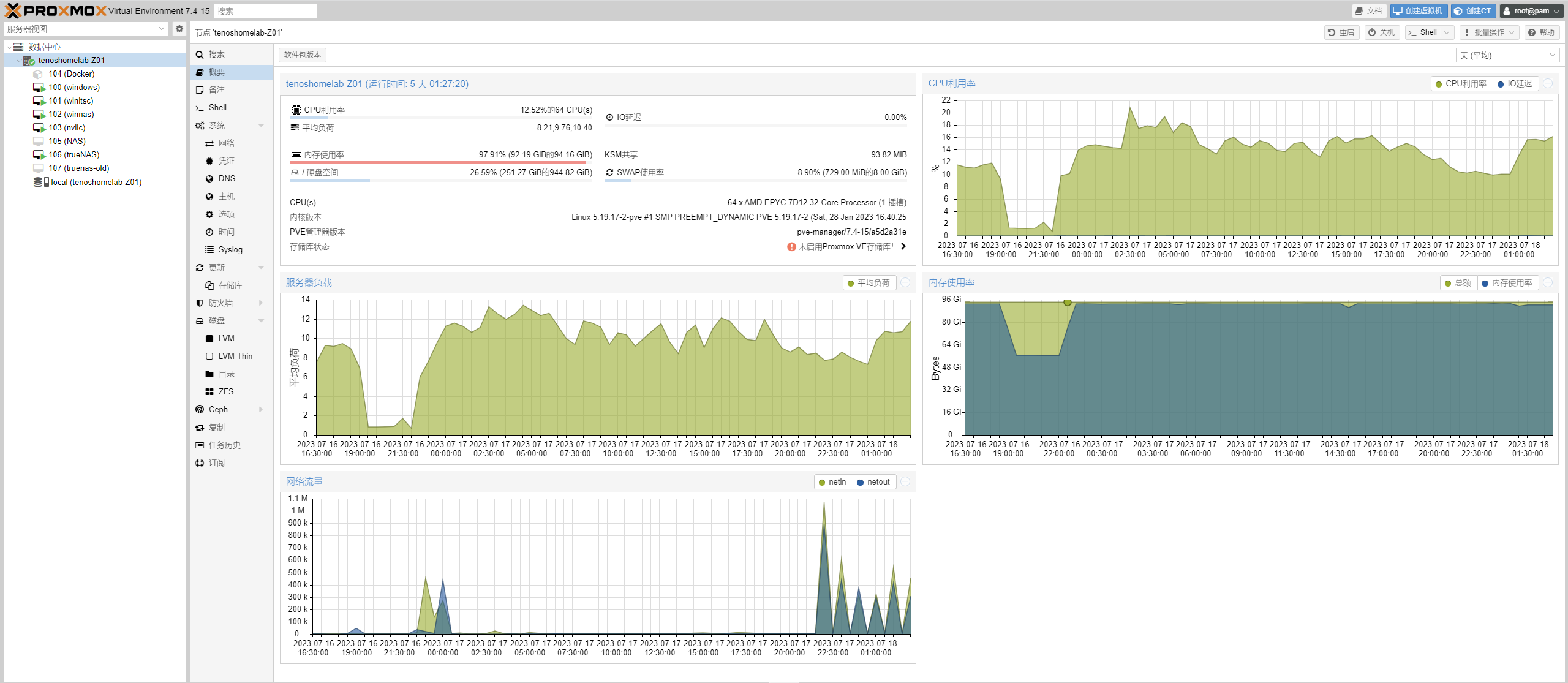The width and height of the screenshot is (1568, 683).
Task: Click the network (网络) arrows icon
Action: 209,143
